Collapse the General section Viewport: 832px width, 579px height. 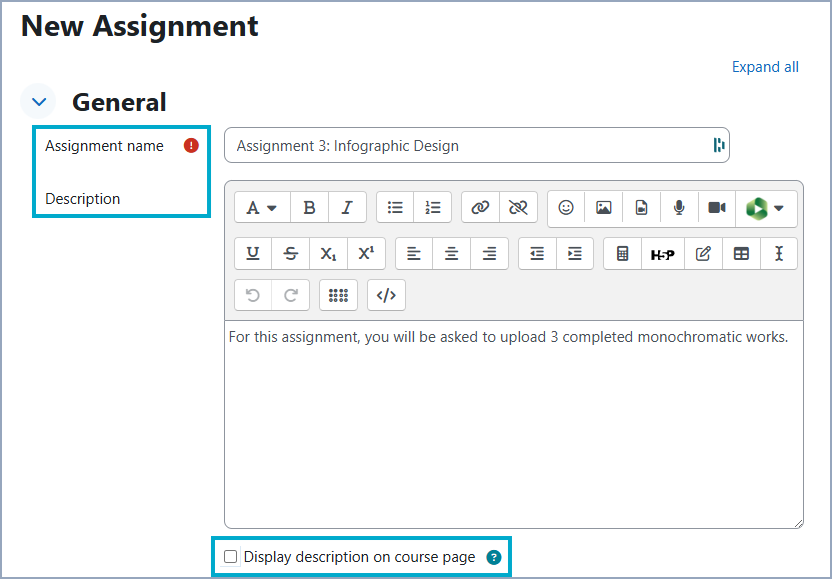coord(37,101)
